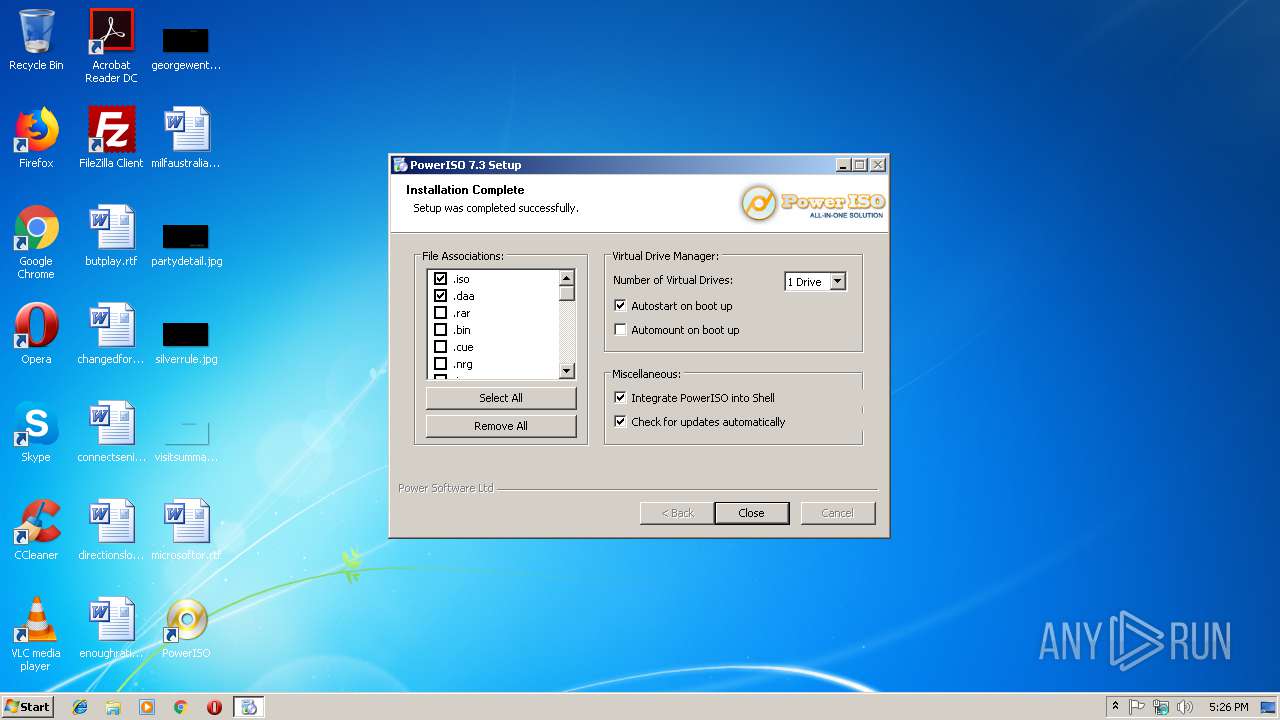Click the taskbar clock showing 5:26 PM
1280x720 pixels.
(x=1228, y=707)
